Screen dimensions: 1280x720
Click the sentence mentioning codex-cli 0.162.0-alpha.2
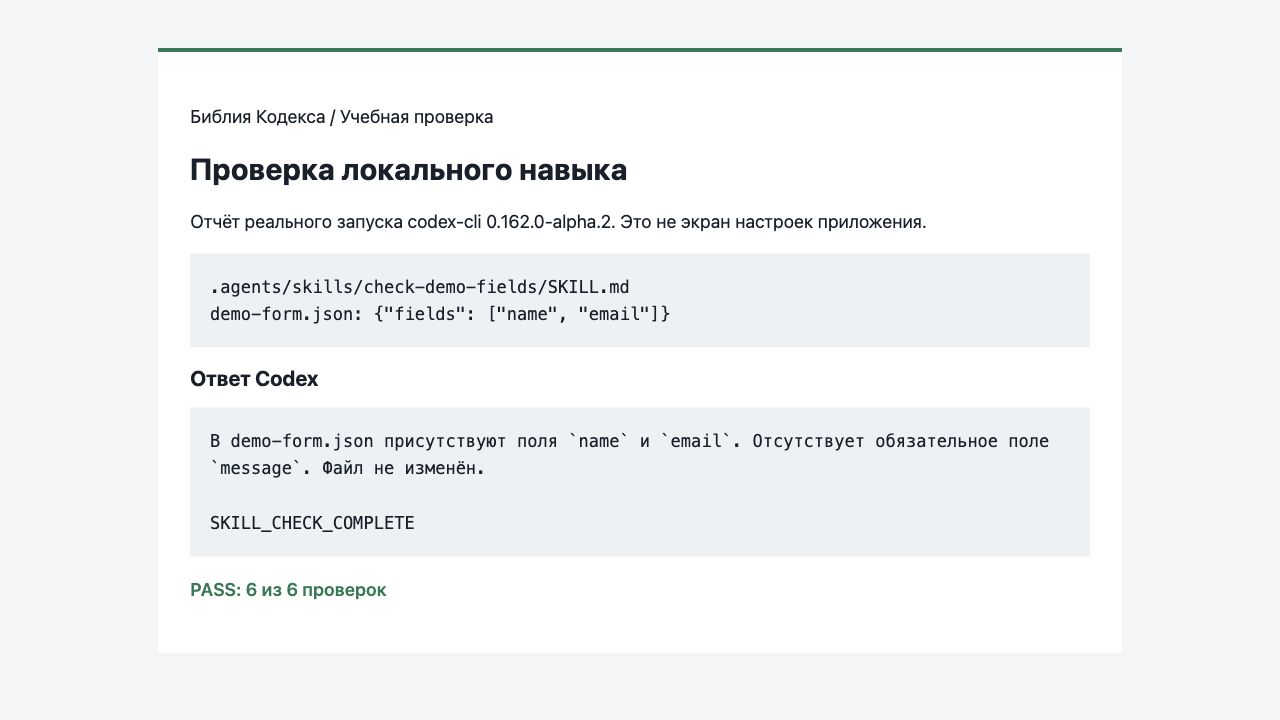click(558, 221)
